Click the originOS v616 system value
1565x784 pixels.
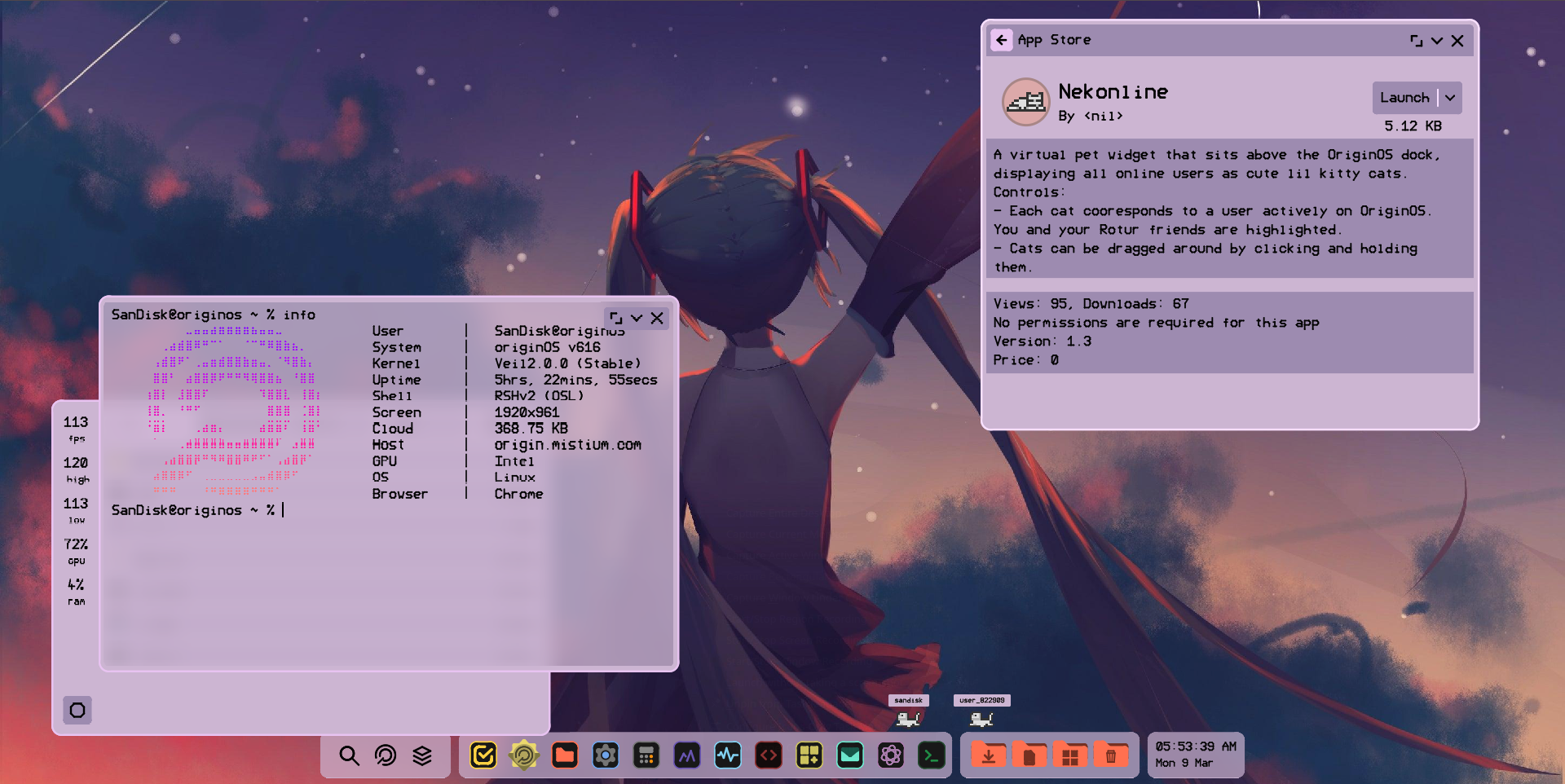tap(547, 347)
